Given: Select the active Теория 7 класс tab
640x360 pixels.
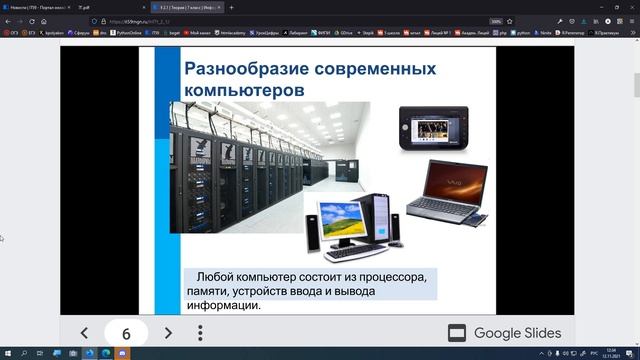Looking at the screenshot, I should click(187, 7).
